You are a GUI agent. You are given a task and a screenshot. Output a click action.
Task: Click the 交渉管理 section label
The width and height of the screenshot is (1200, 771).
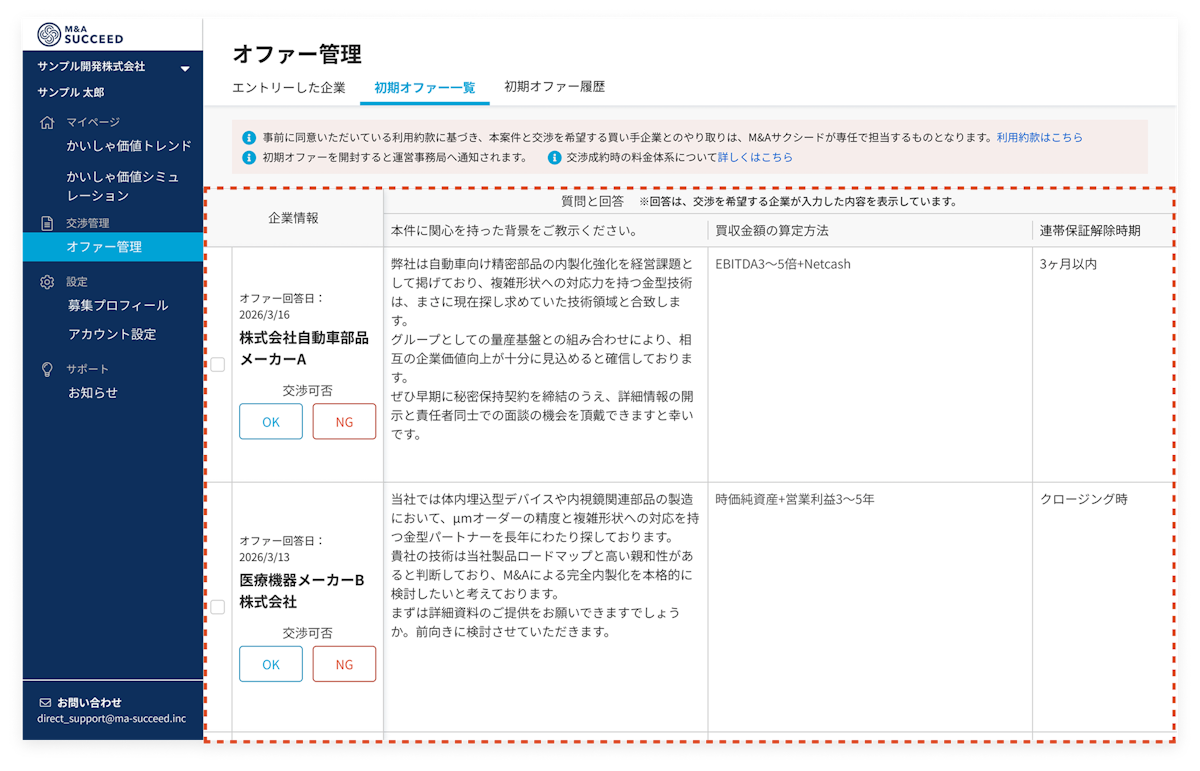click(88, 224)
